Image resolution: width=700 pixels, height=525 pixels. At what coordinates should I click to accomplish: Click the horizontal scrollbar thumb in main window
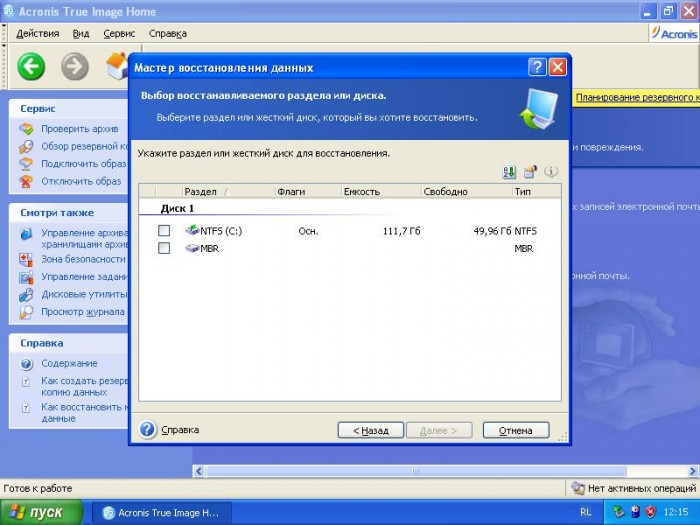tap(416, 471)
